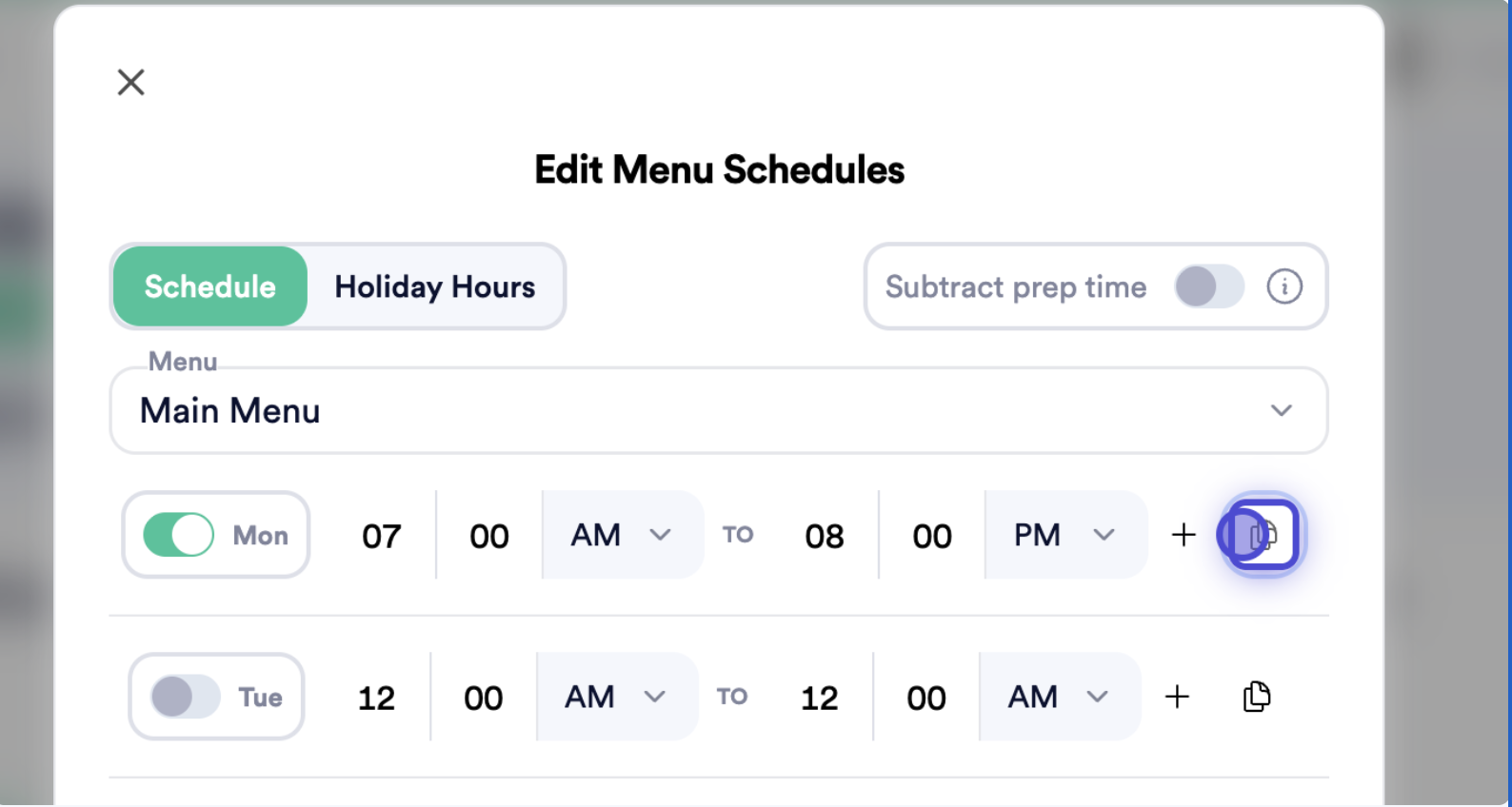Add a time slot for Tuesday
The image size is (1512, 807).
1178,697
